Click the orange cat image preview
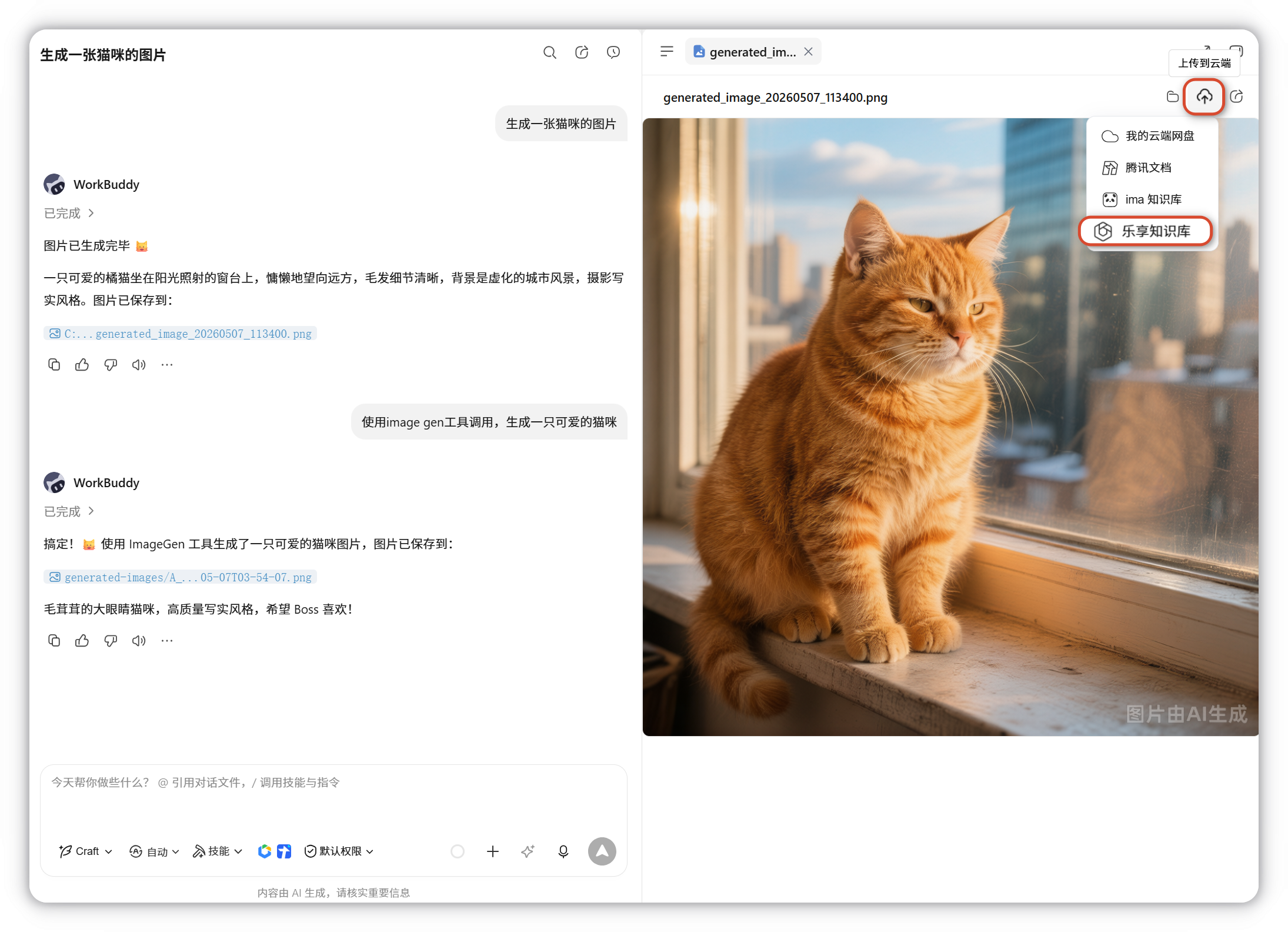Viewport: 1288px width, 932px height. [950, 427]
